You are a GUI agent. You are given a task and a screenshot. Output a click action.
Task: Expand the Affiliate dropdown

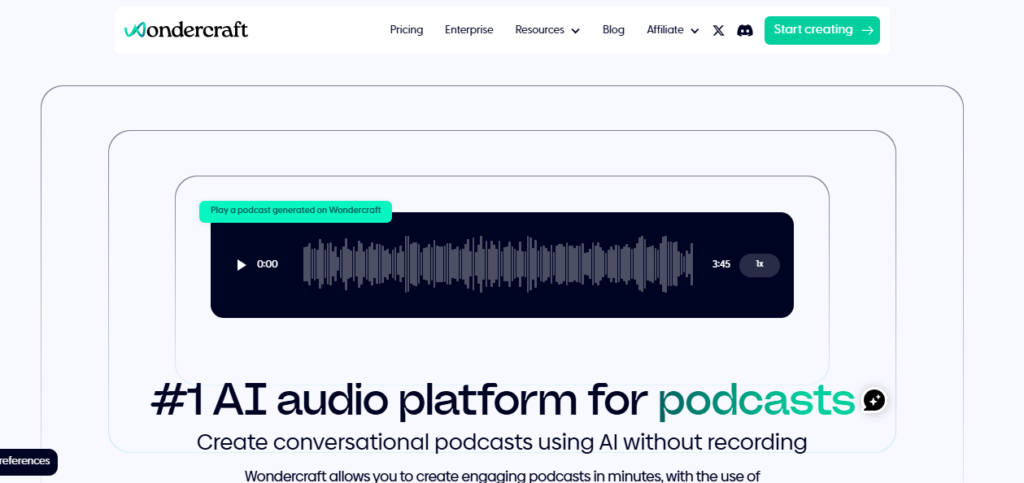pos(673,30)
